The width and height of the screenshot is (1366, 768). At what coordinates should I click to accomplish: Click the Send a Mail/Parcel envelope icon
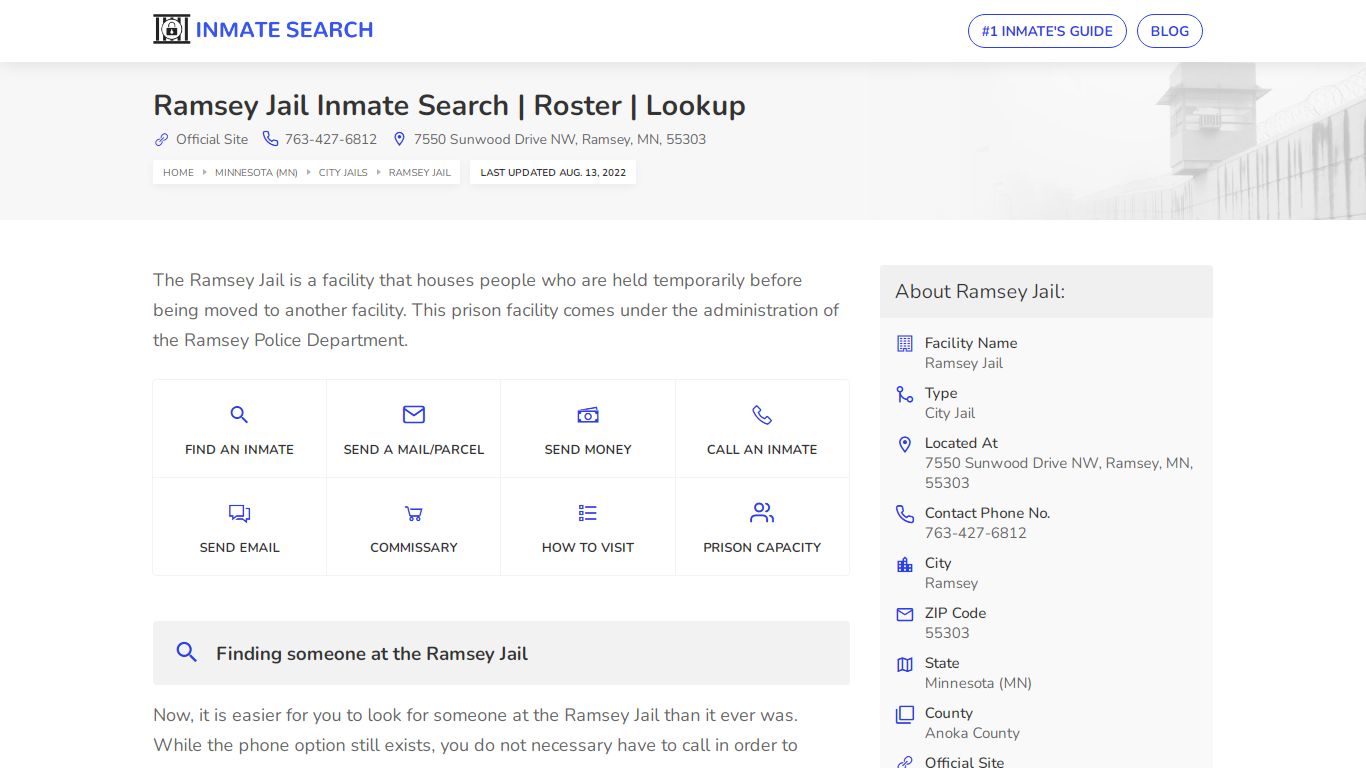click(414, 414)
